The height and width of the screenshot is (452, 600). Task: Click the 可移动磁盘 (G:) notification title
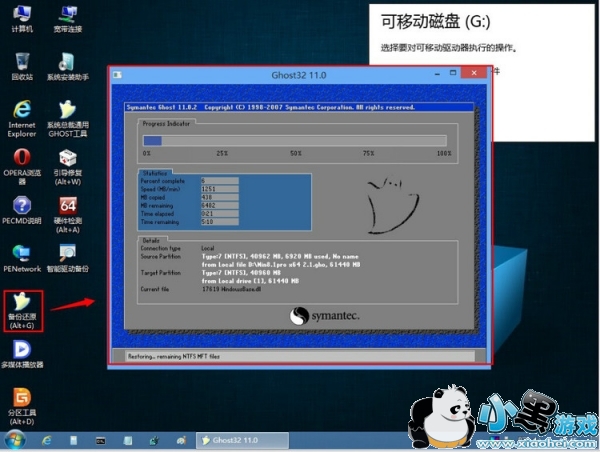pyautogui.click(x=435, y=21)
